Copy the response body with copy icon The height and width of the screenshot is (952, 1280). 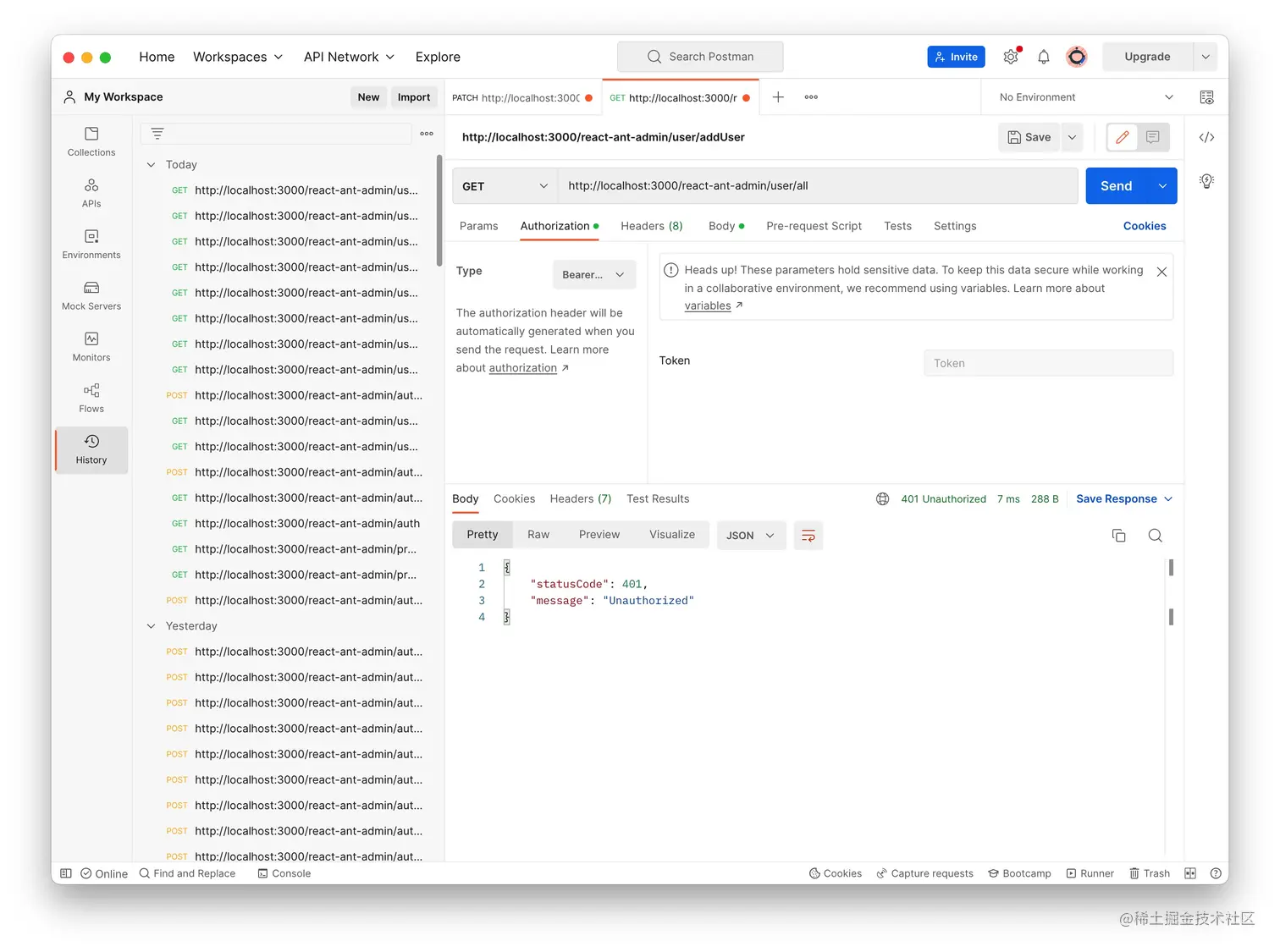tap(1119, 536)
